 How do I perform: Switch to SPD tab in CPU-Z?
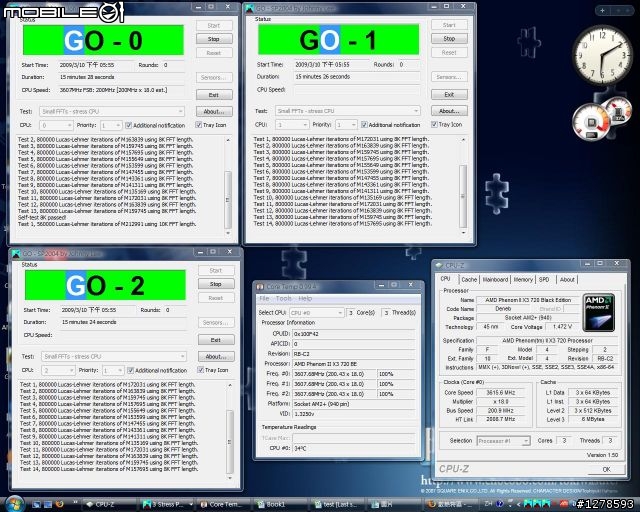[544, 280]
